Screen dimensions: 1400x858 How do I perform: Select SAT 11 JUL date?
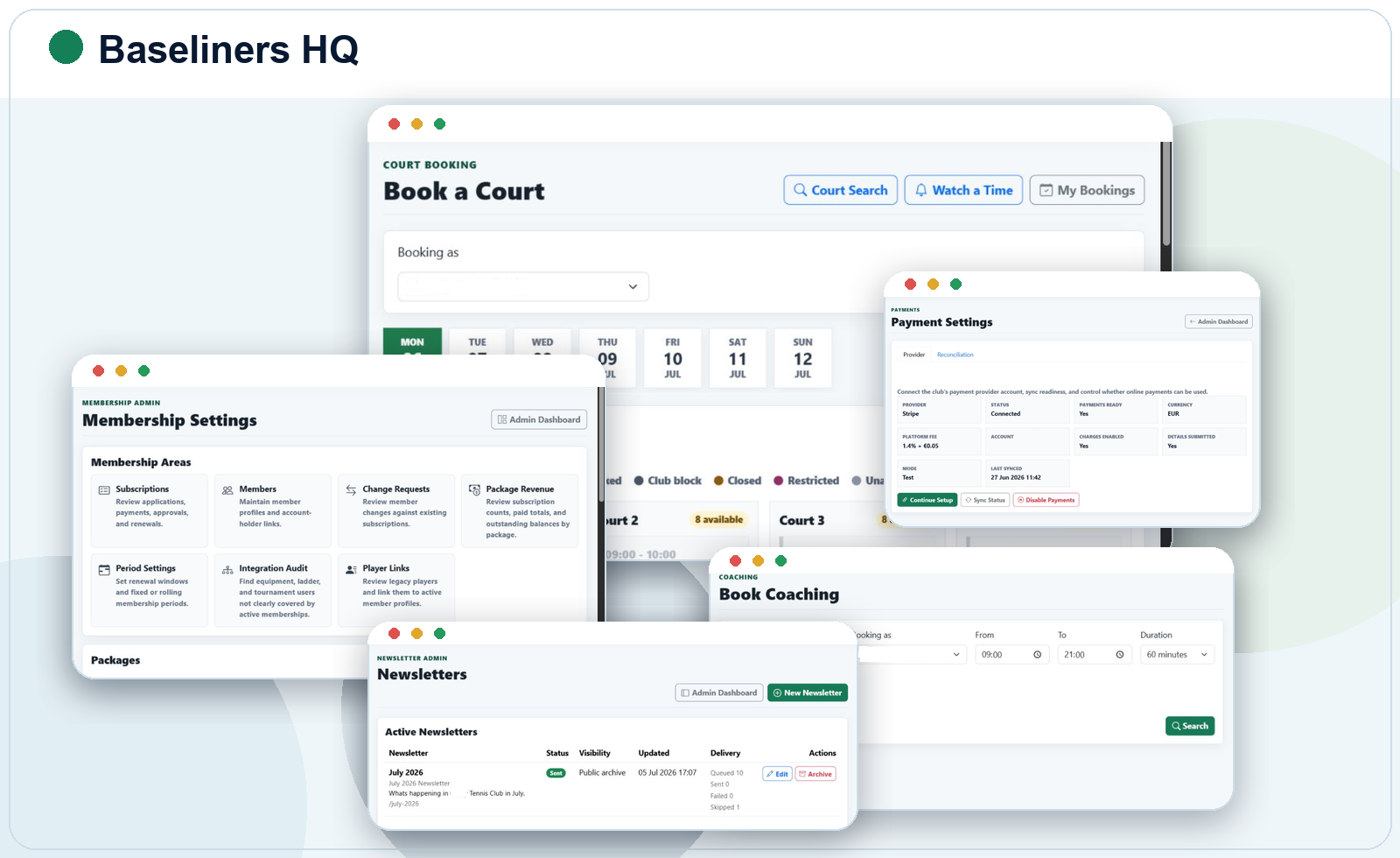tap(738, 358)
